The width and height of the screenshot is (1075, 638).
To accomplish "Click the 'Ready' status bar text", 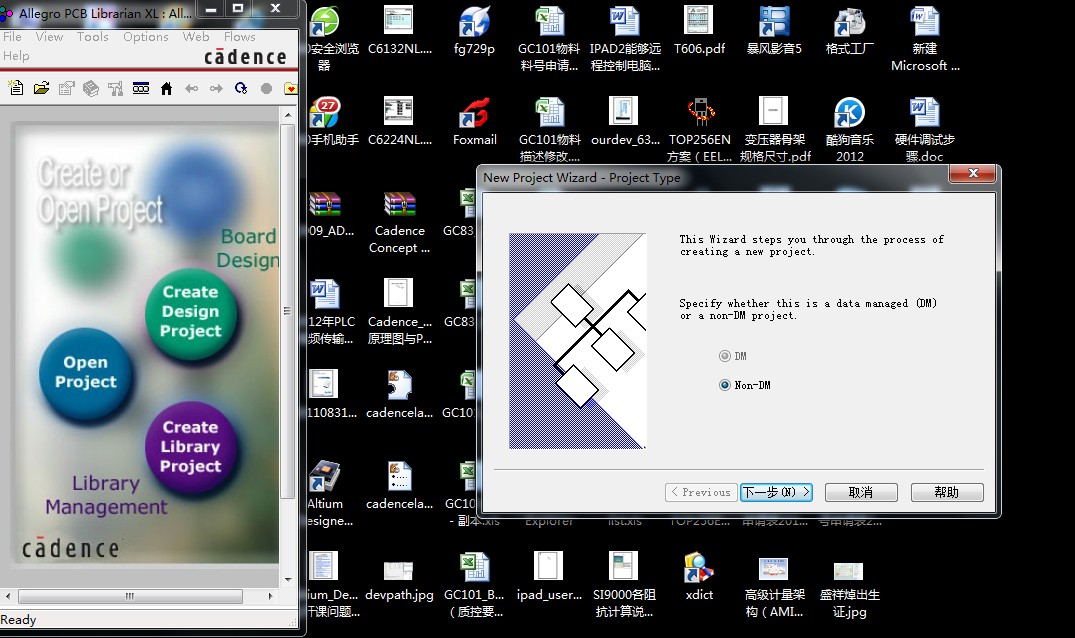I will pos(19,619).
